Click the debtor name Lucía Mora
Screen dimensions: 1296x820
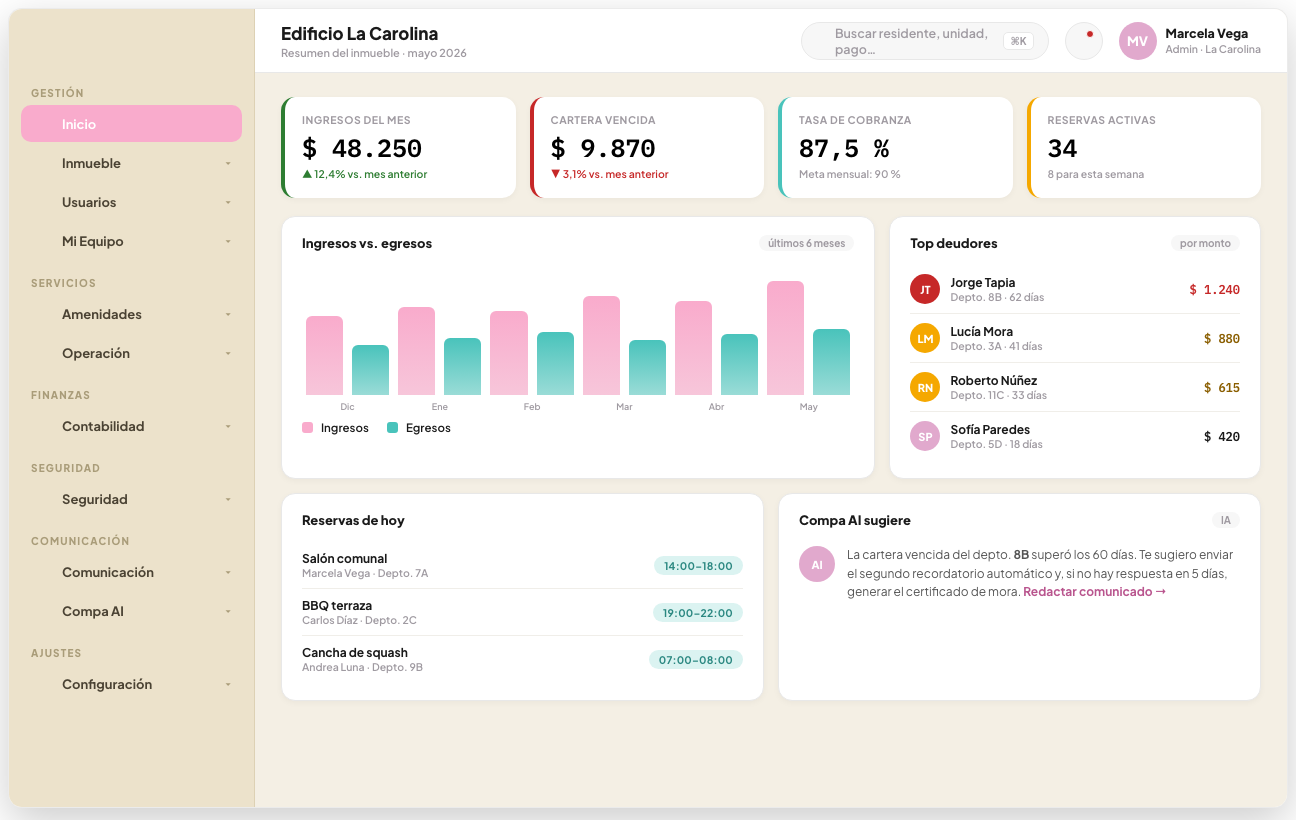point(981,332)
